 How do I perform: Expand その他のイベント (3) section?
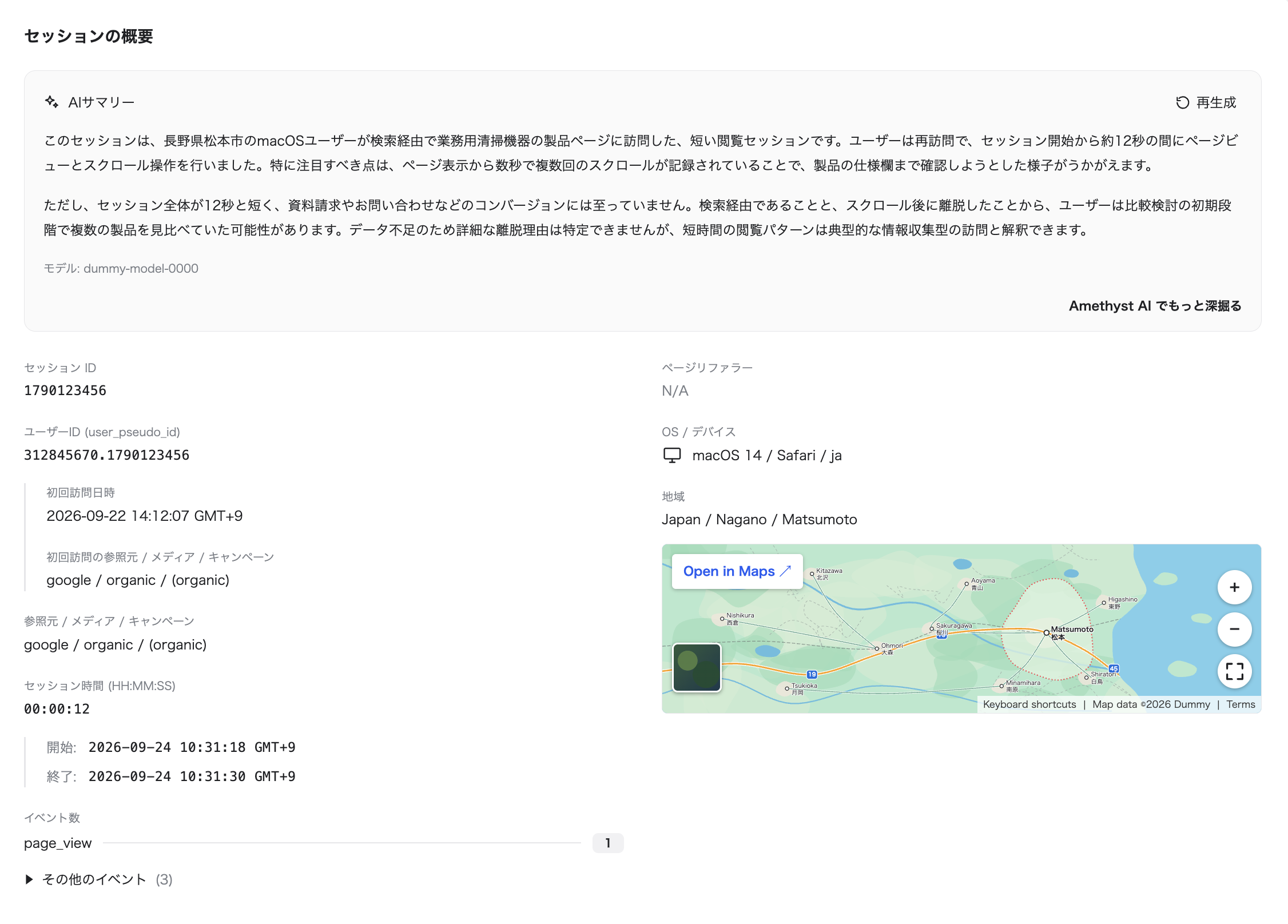(98, 879)
